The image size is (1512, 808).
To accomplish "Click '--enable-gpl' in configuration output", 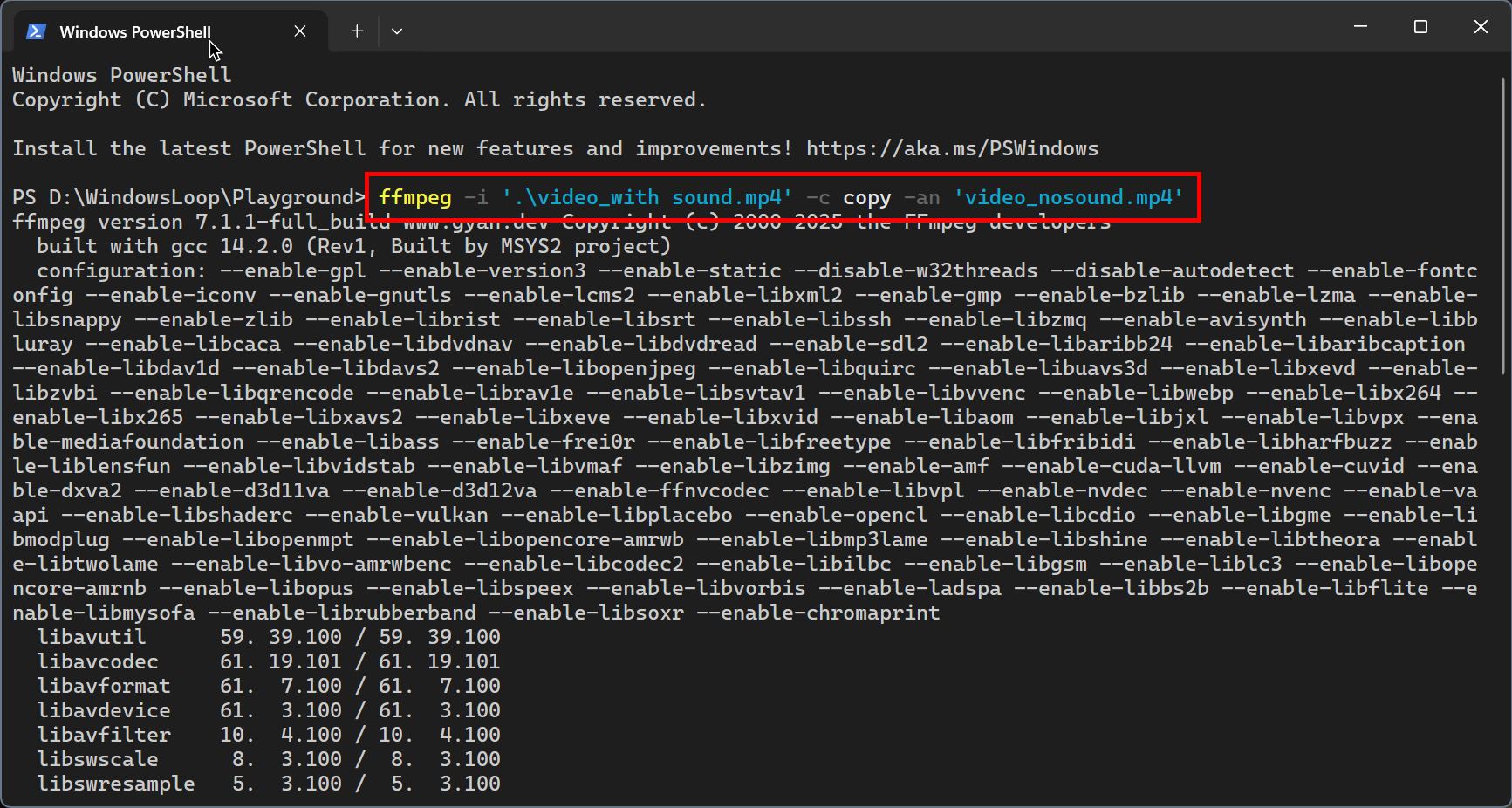I will pos(293,270).
